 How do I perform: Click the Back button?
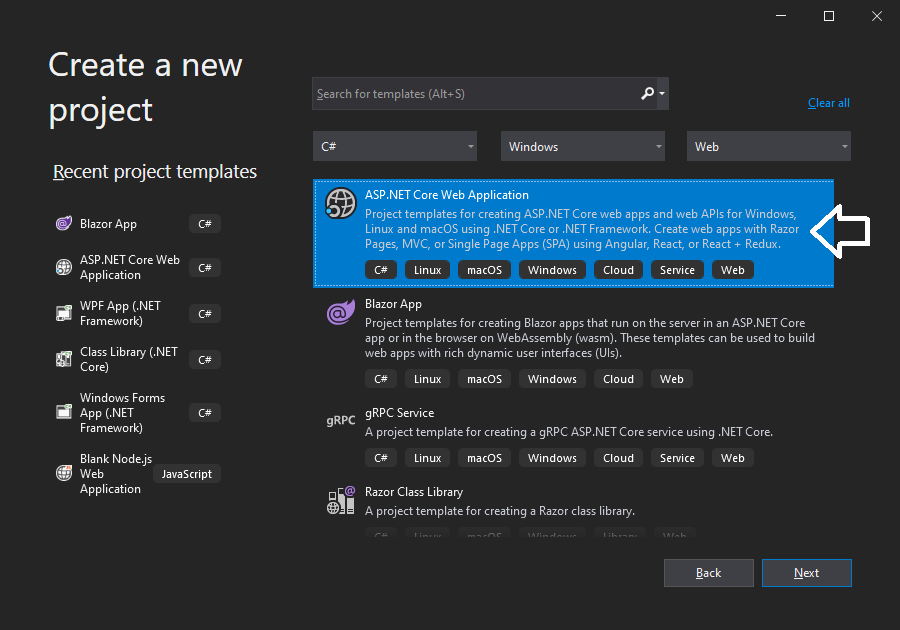pyautogui.click(x=708, y=573)
